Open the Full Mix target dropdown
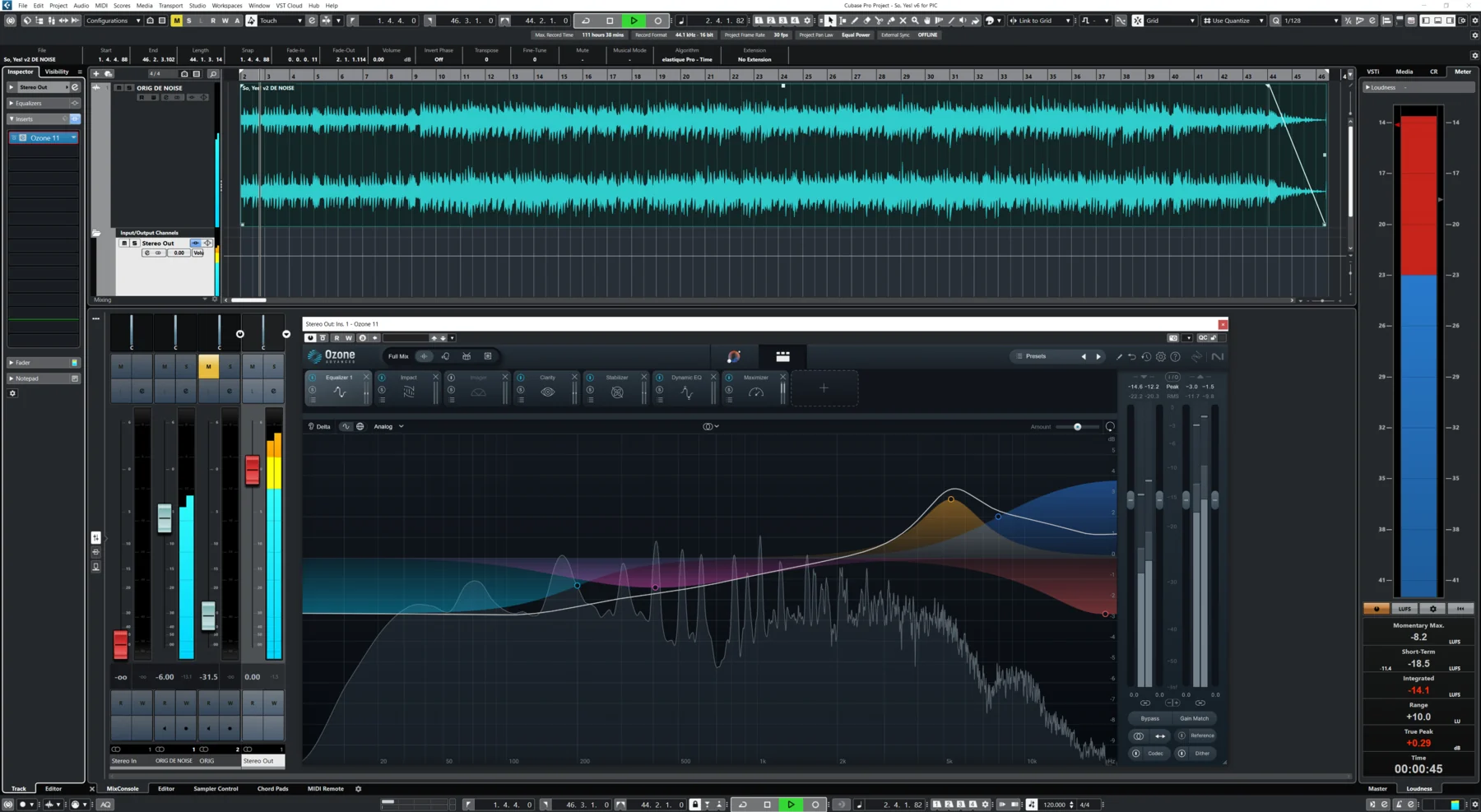Image resolution: width=1481 pixels, height=812 pixels. pos(398,356)
